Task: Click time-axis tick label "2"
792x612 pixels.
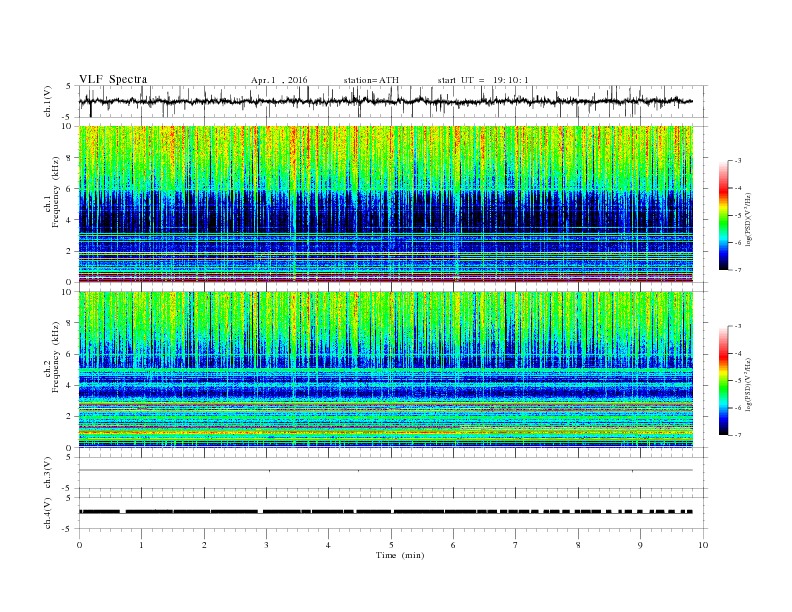Action: [x=204, y=545]
